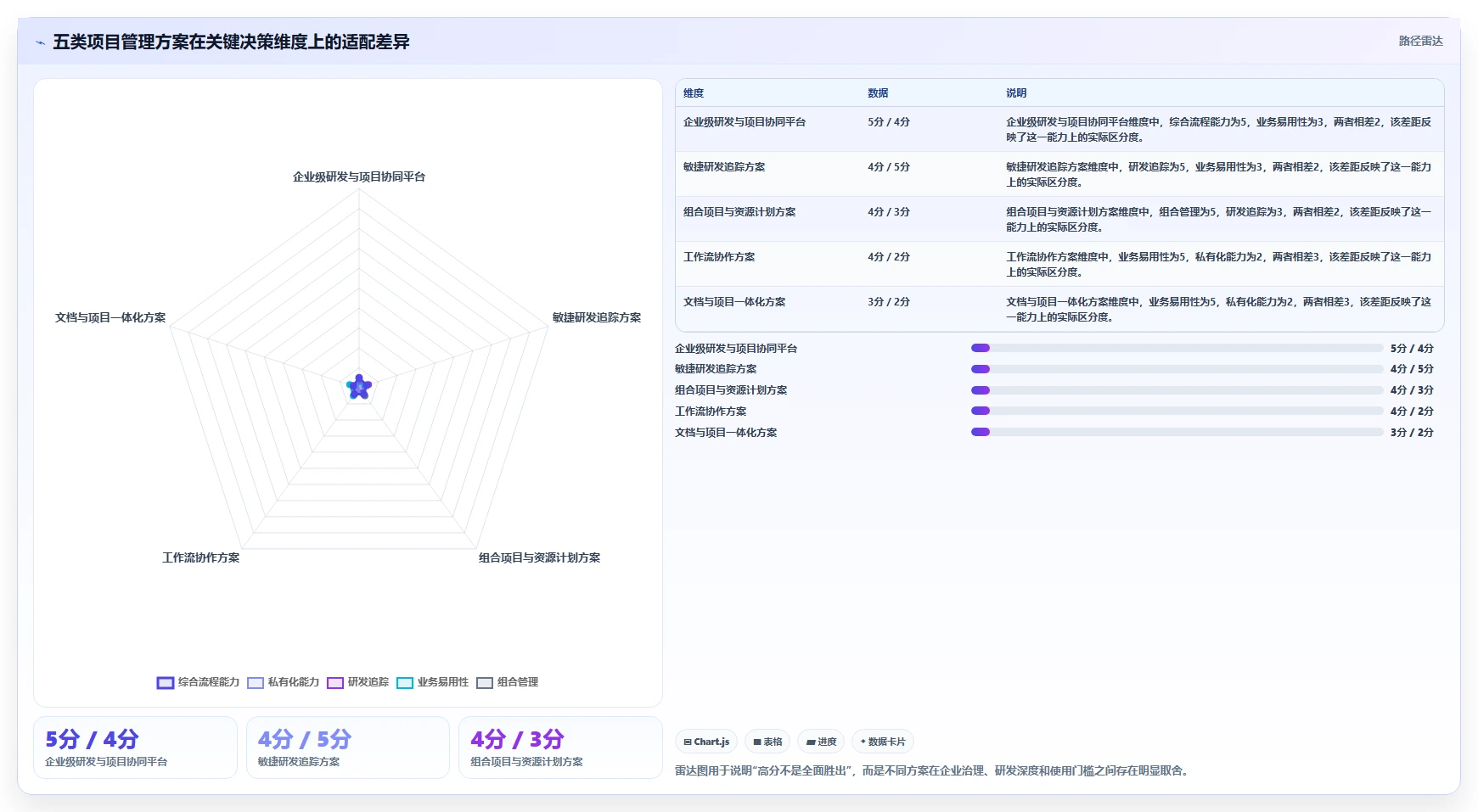Image resolution: width=1478 pixels, height=812 pixels.
Task: Click the progress bar for 组合项目与资源计划方案
Action: point(1177,390)
